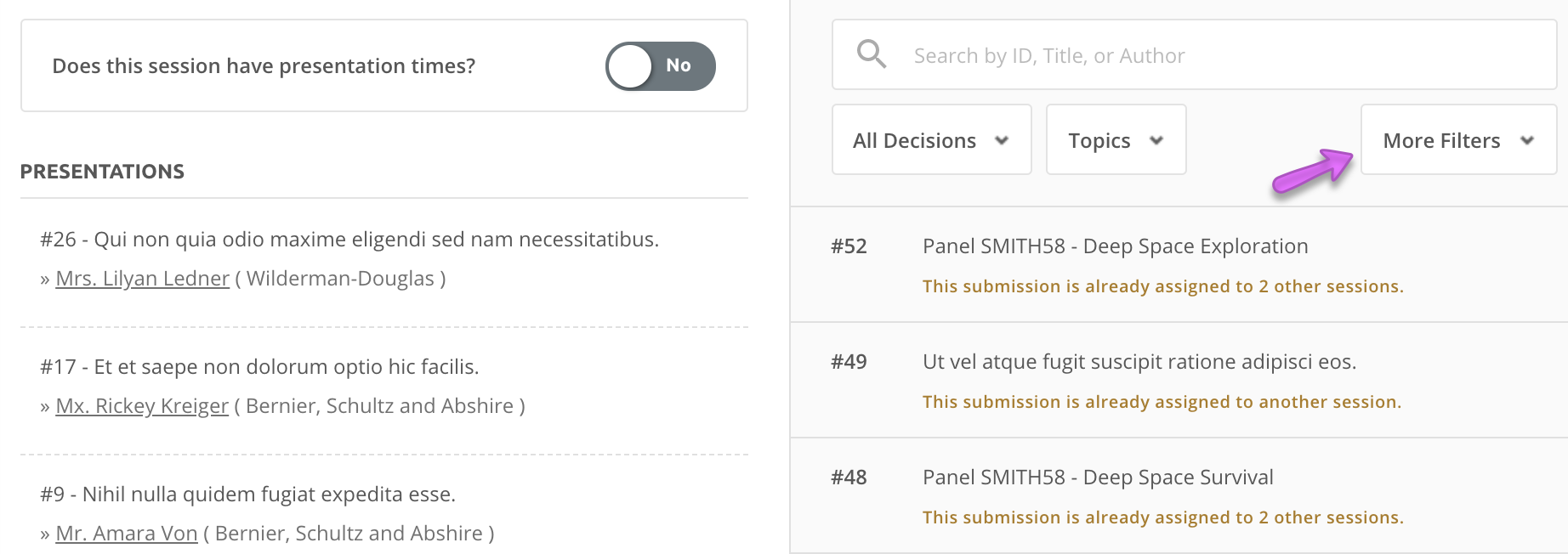This screenshot has width=1568, height=554.
Task: Select submission #52 Deep Space Exploration
Action: [1115, 246]
